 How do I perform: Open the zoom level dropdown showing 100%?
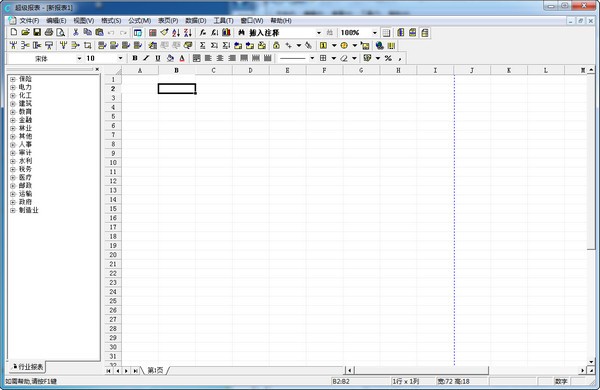point(375,33)
